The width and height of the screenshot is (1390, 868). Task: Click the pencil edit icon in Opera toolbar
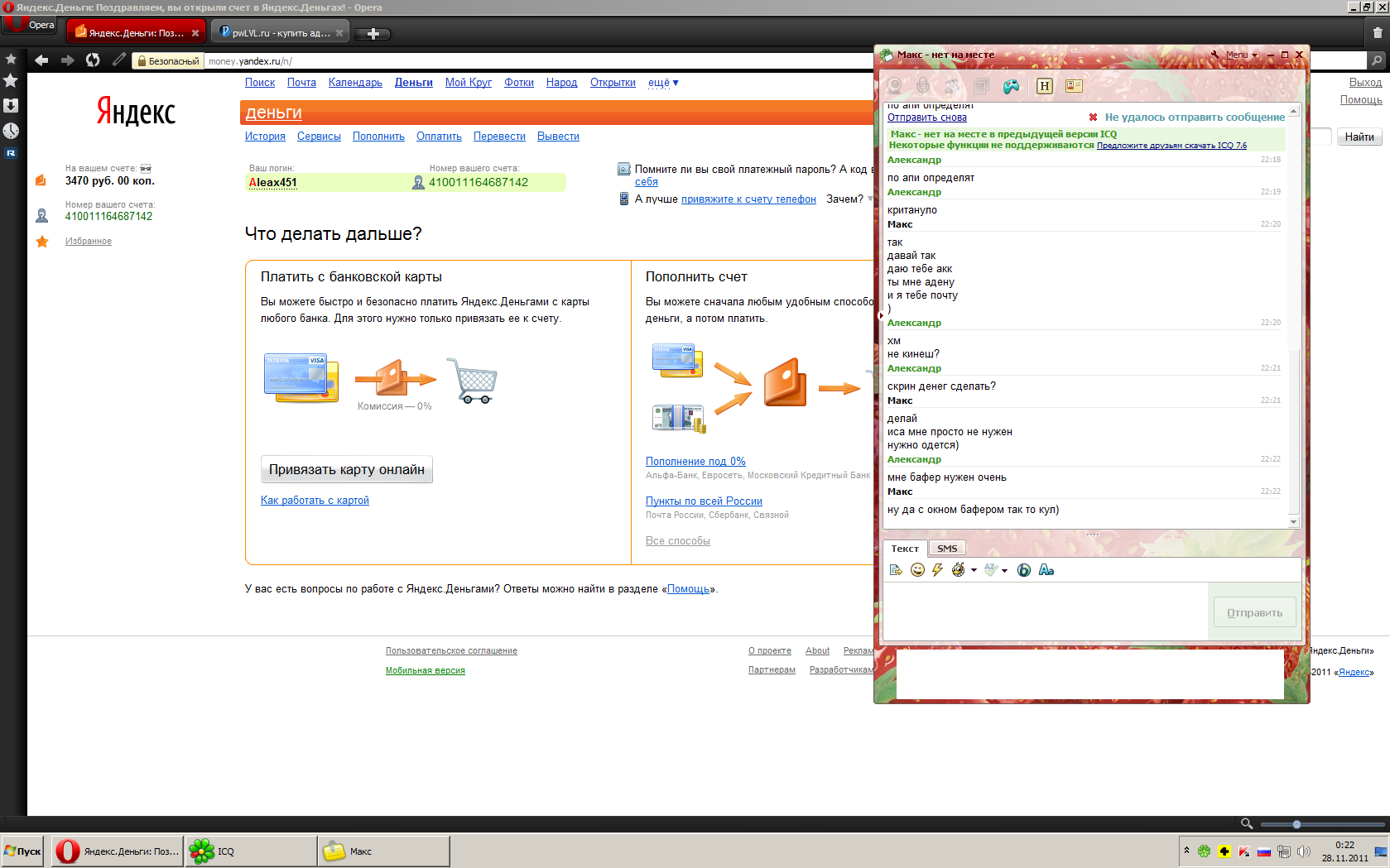[x=119, y=60]
